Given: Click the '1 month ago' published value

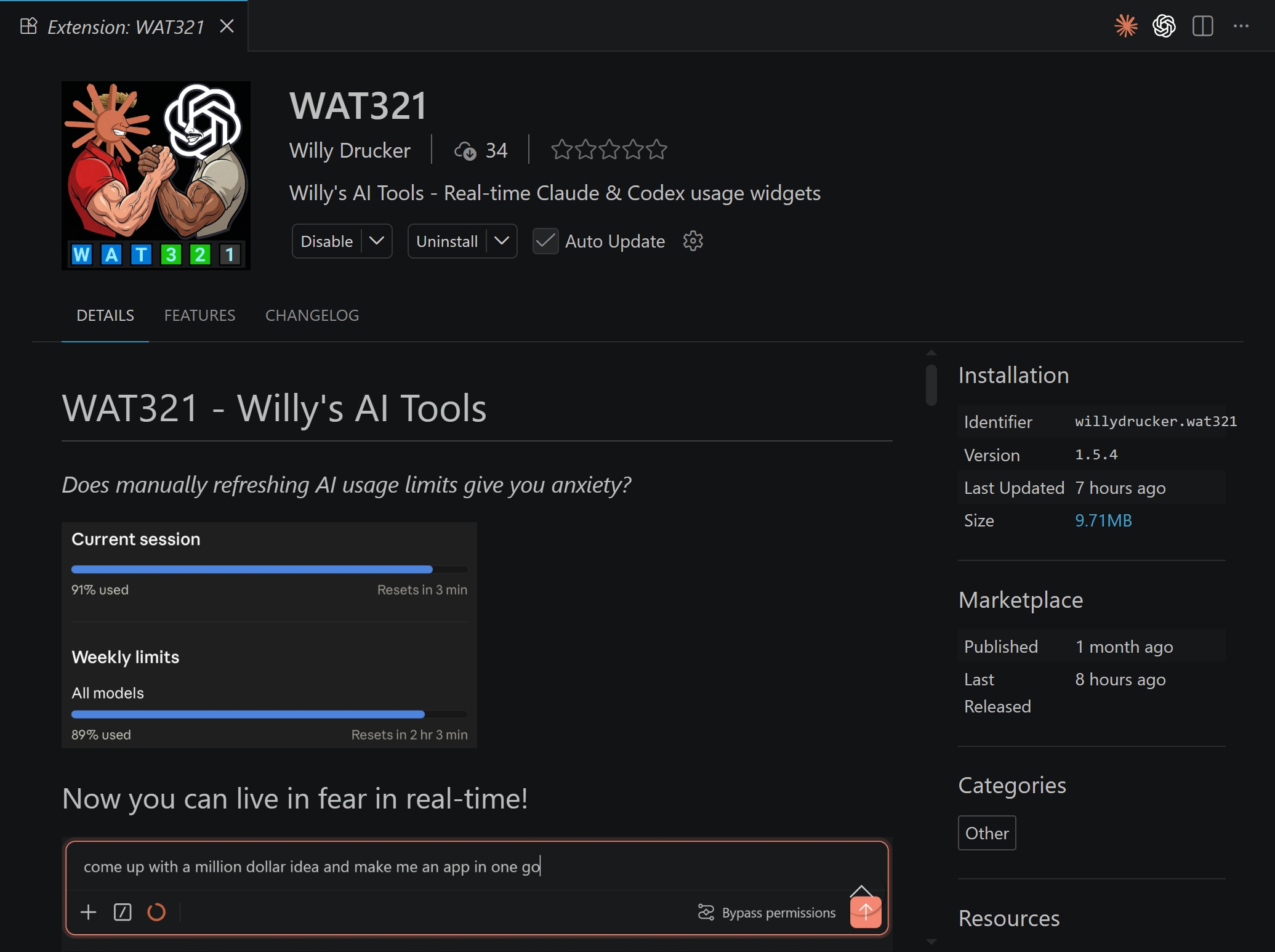Looking at the screenshot, I should coord(1124,647).
